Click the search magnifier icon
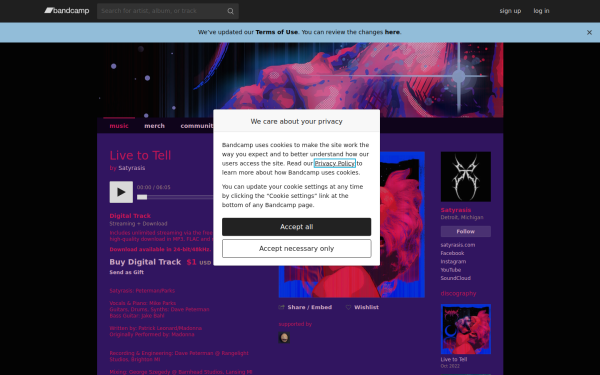Viewport: 600px width, 375px height. tap(230, 11)
